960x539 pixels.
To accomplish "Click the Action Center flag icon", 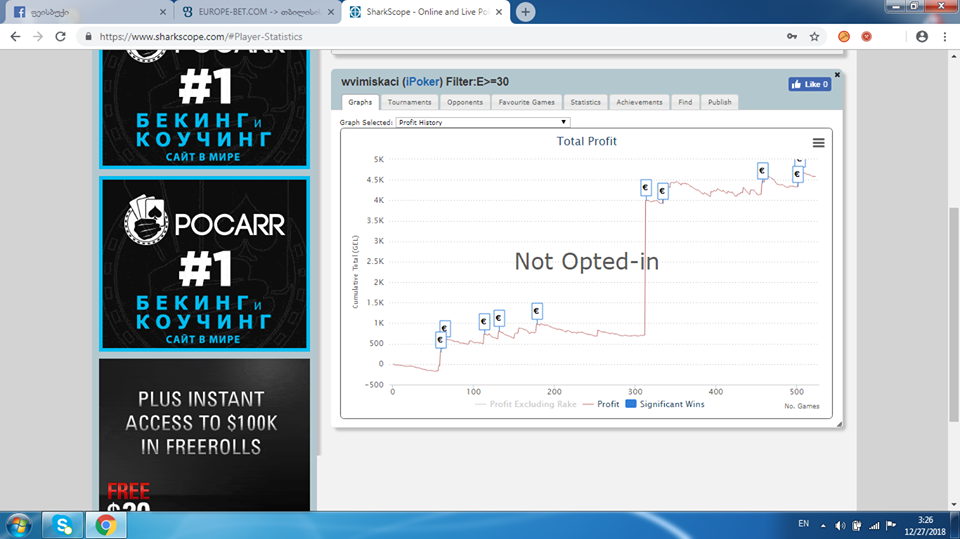I will (x=891, y=526).
